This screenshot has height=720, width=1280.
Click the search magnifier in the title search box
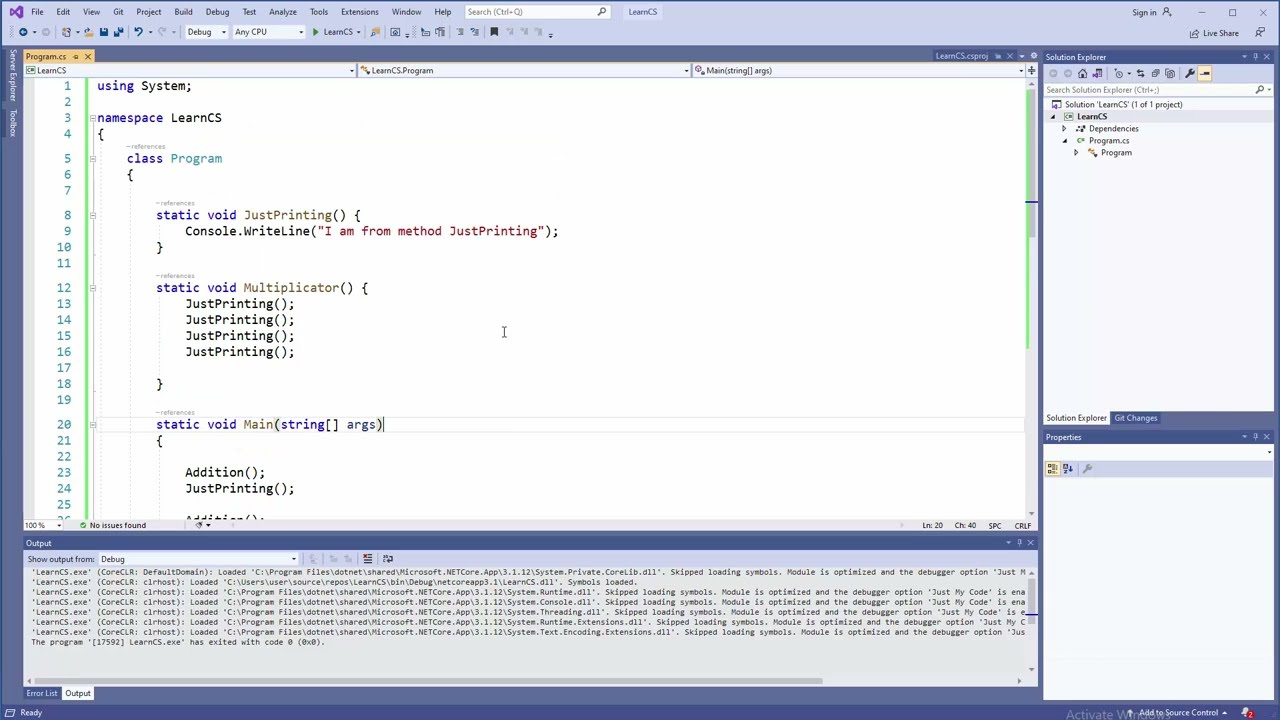[602, 12]
